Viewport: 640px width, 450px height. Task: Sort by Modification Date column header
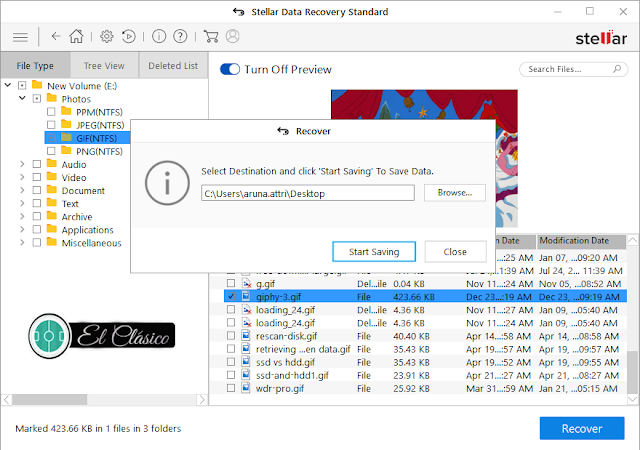pos(581,241)
